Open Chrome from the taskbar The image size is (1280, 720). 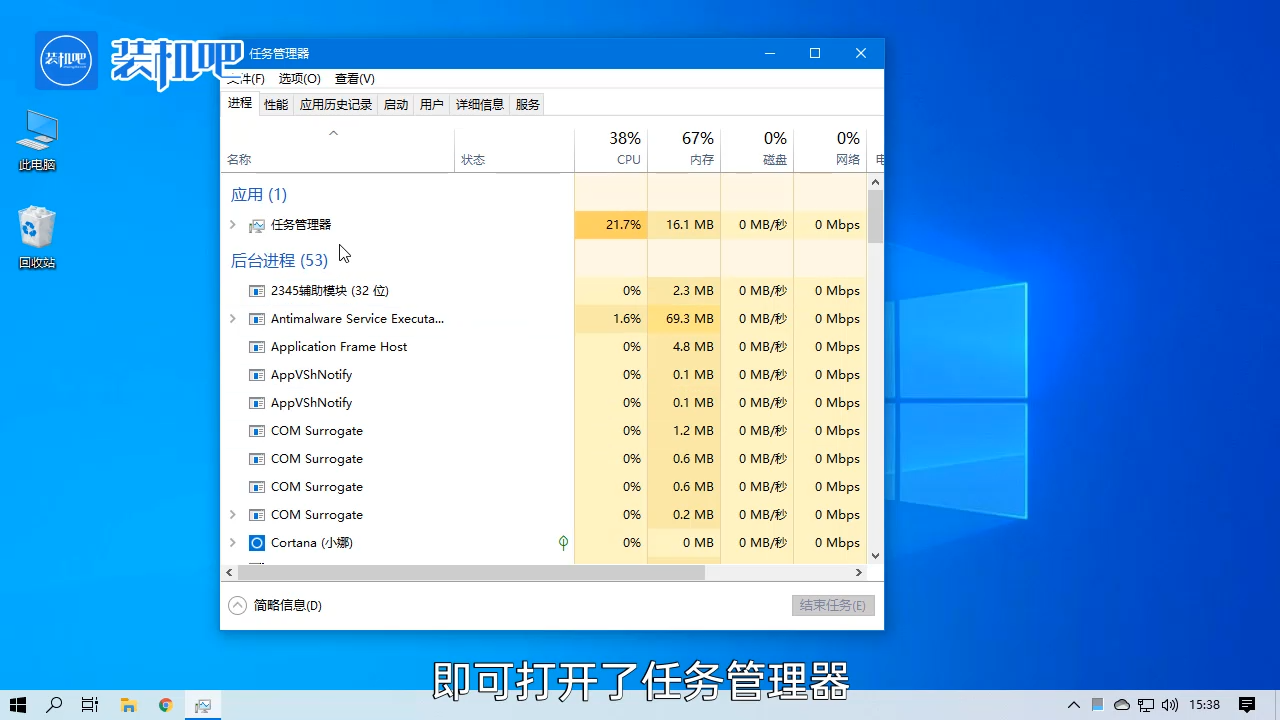165,705
